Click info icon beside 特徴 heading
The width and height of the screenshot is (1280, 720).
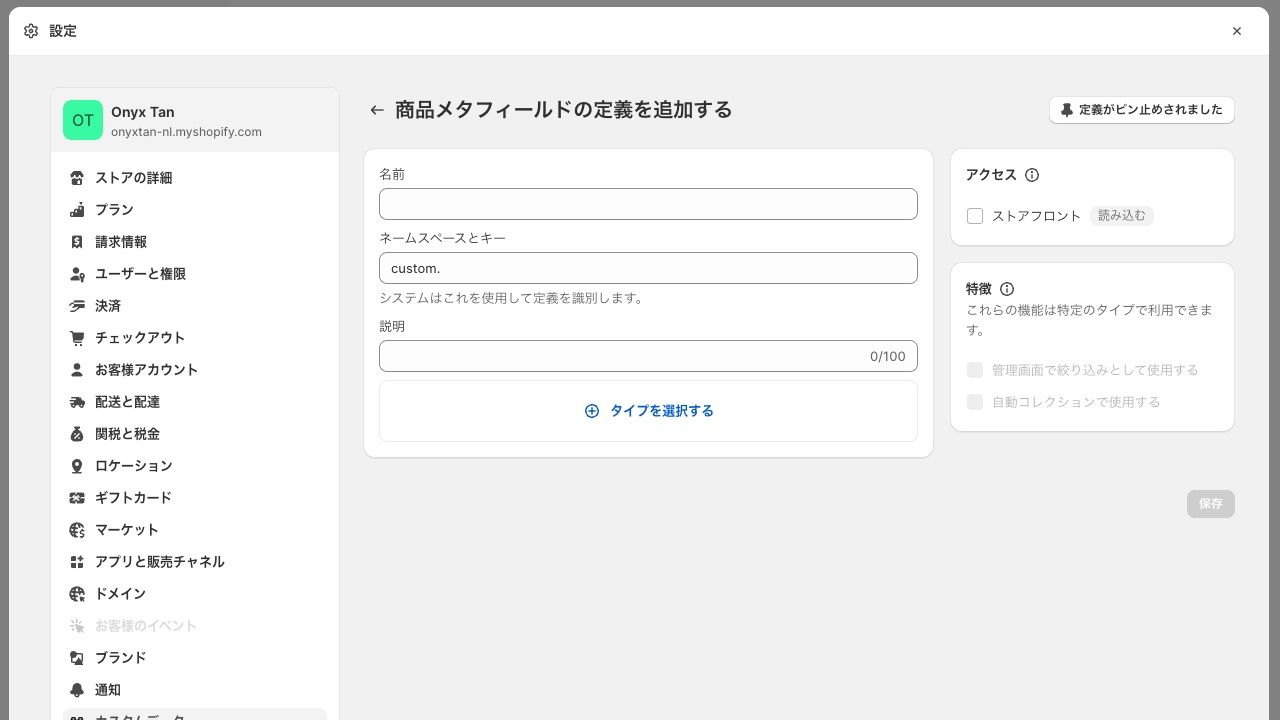click(x=1007, y=289)
